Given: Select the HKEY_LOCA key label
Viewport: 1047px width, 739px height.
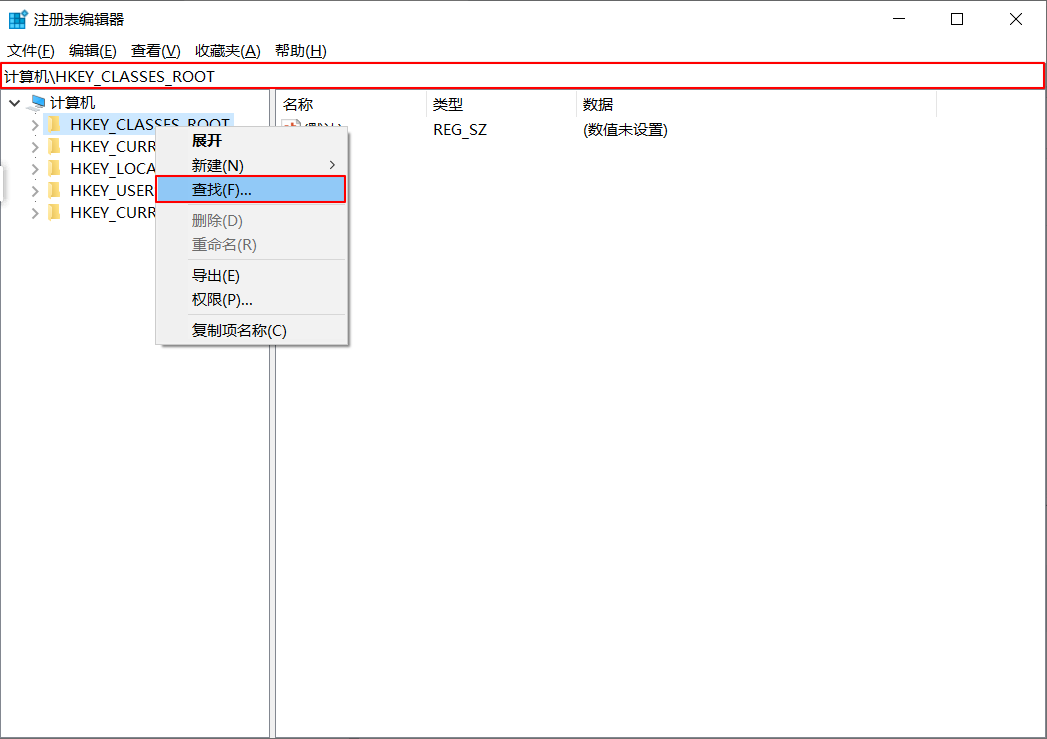Looking at the screenshot, I should [x=112, y=168].
